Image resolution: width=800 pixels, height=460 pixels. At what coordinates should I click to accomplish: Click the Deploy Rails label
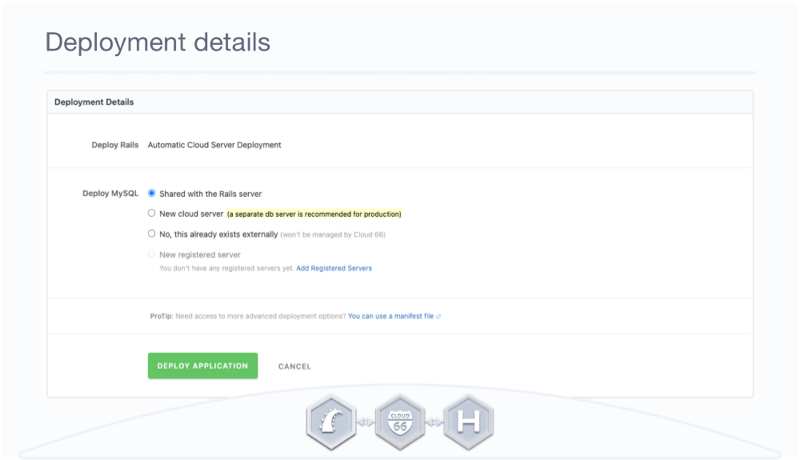click(115, 145)
